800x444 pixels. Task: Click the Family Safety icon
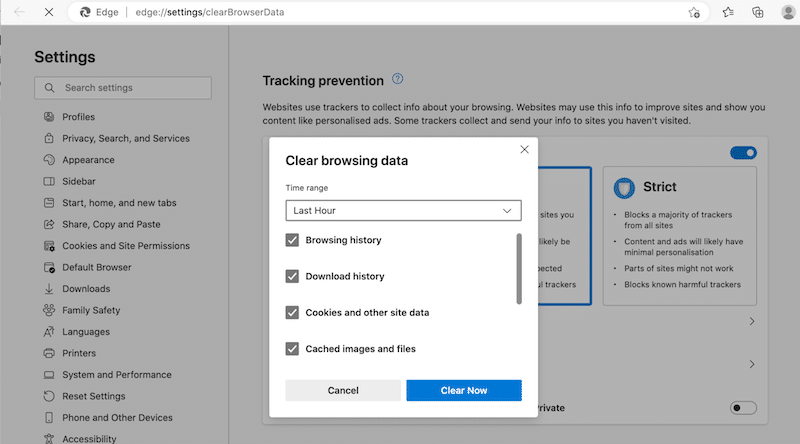49,310
